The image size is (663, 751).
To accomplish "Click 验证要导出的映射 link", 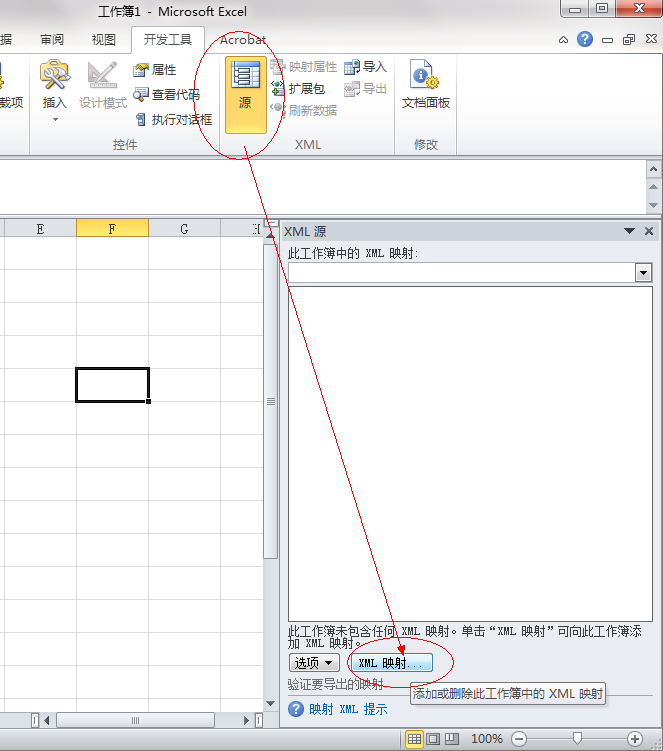I will coord(335,684).
